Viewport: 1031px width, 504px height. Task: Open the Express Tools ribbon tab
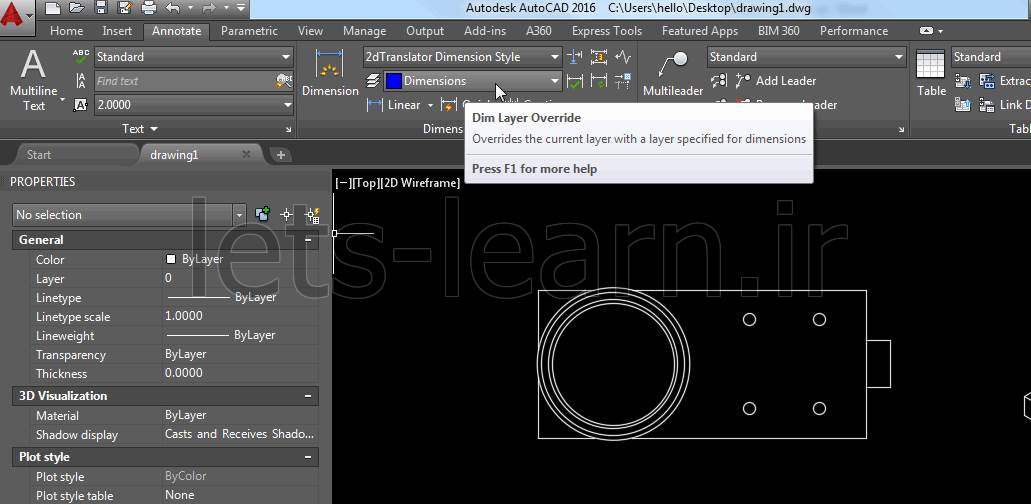coord(606,31)
